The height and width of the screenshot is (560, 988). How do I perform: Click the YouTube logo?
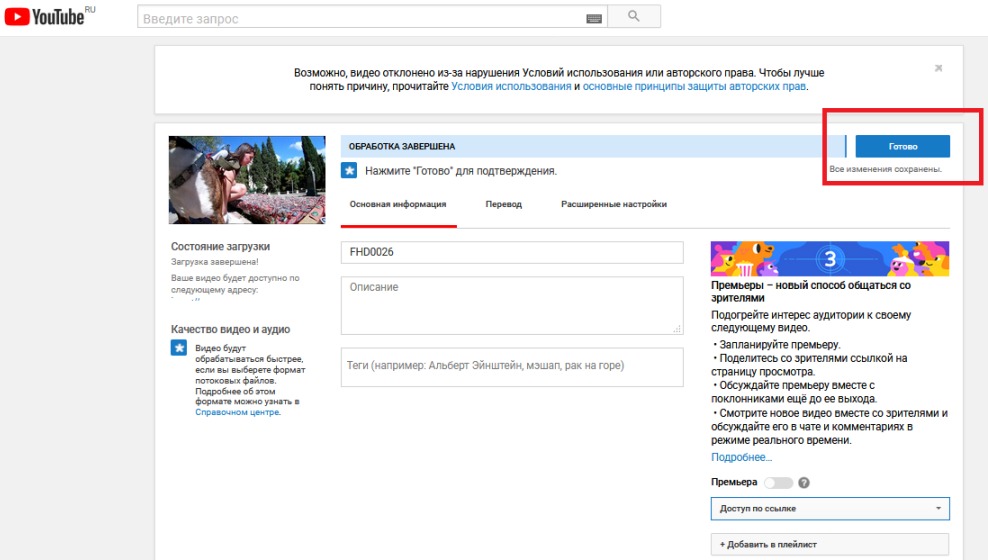point(50,17)
